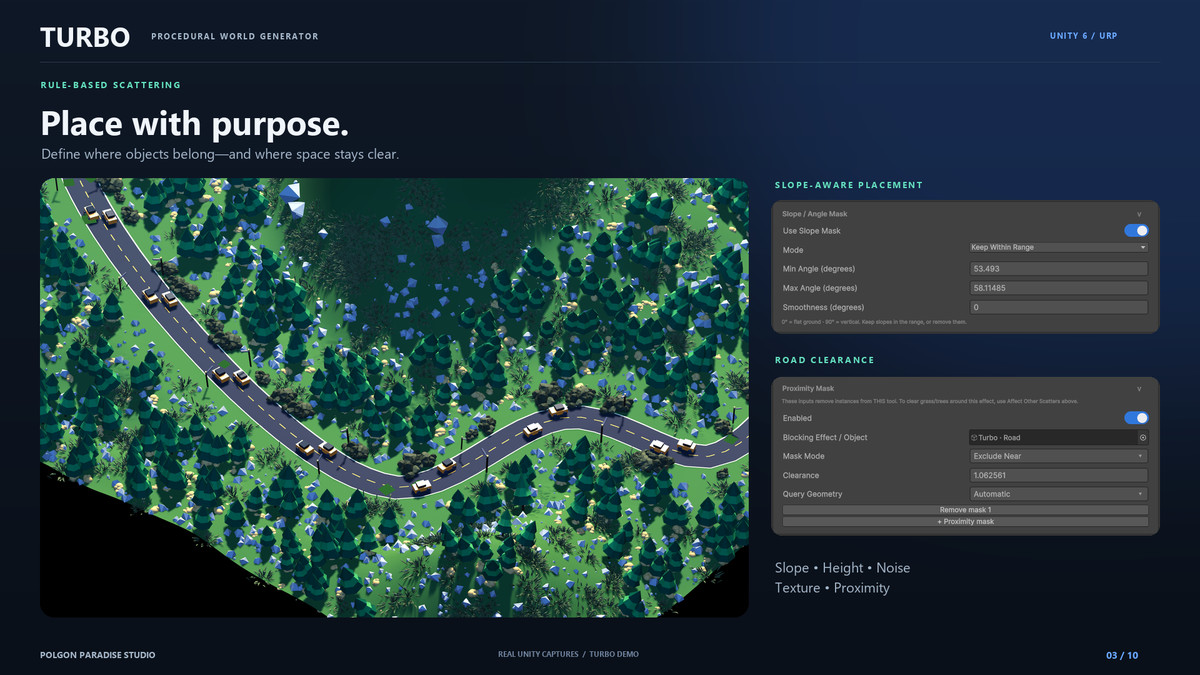Click the RULE-BASED SCATTERING label

(x=111, y=85)
